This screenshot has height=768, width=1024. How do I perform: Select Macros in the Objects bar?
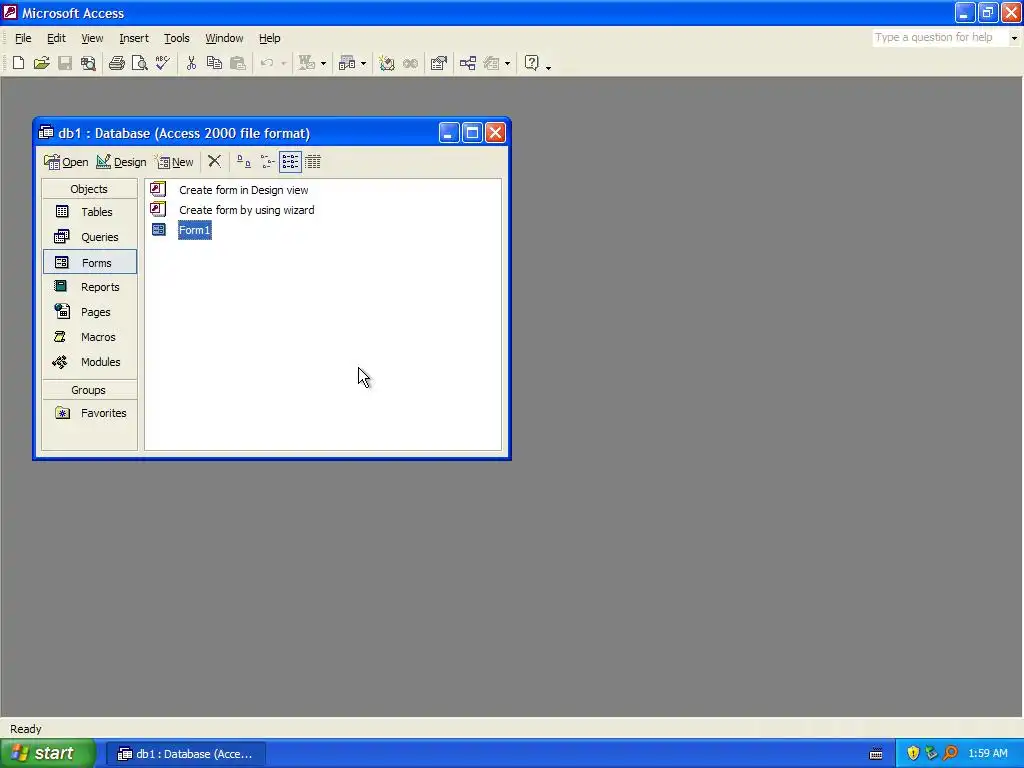tap(89, 337)
